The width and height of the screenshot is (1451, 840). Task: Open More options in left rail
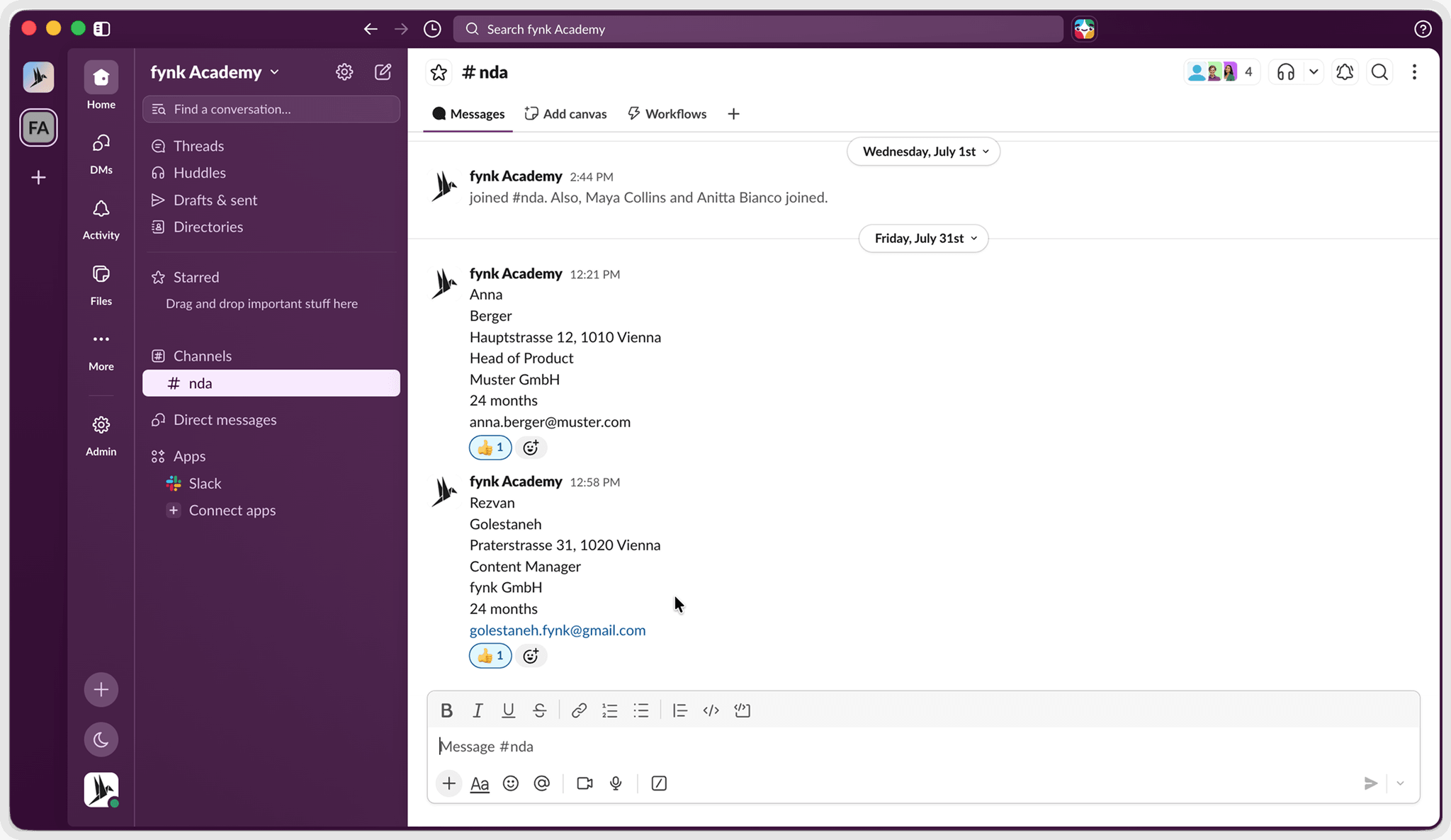101,351
